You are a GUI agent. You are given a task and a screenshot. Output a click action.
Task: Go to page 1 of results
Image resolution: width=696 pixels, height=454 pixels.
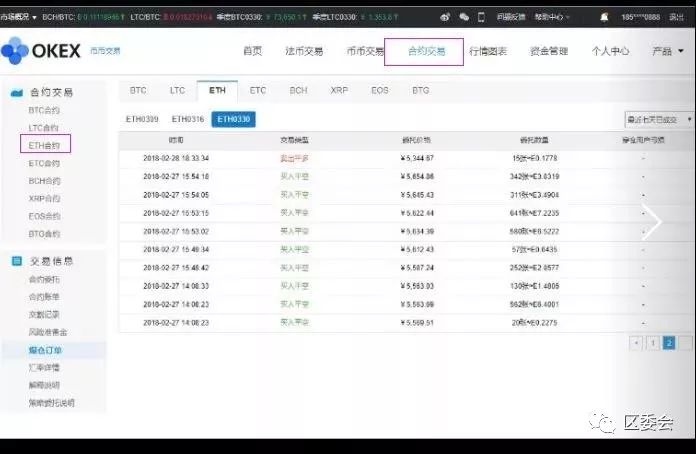pos(652,342)
